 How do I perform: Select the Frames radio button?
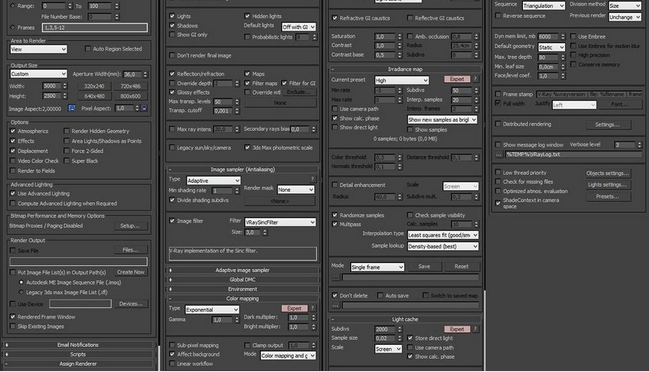point(12,28)
